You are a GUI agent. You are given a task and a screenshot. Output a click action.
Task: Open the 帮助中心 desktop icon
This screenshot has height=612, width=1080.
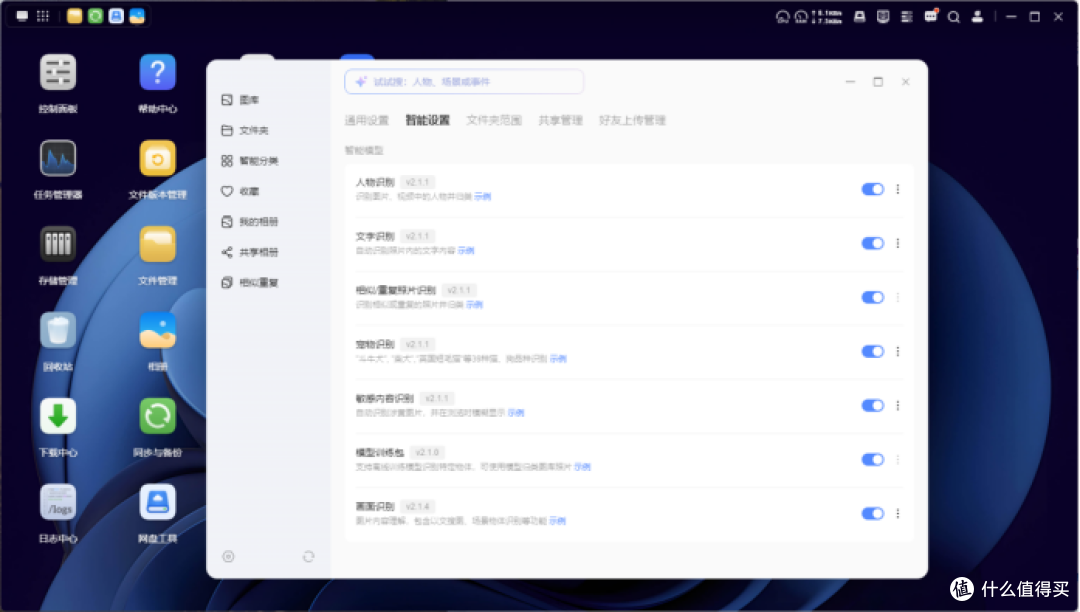pyautogui.click(x=158, y=72)
